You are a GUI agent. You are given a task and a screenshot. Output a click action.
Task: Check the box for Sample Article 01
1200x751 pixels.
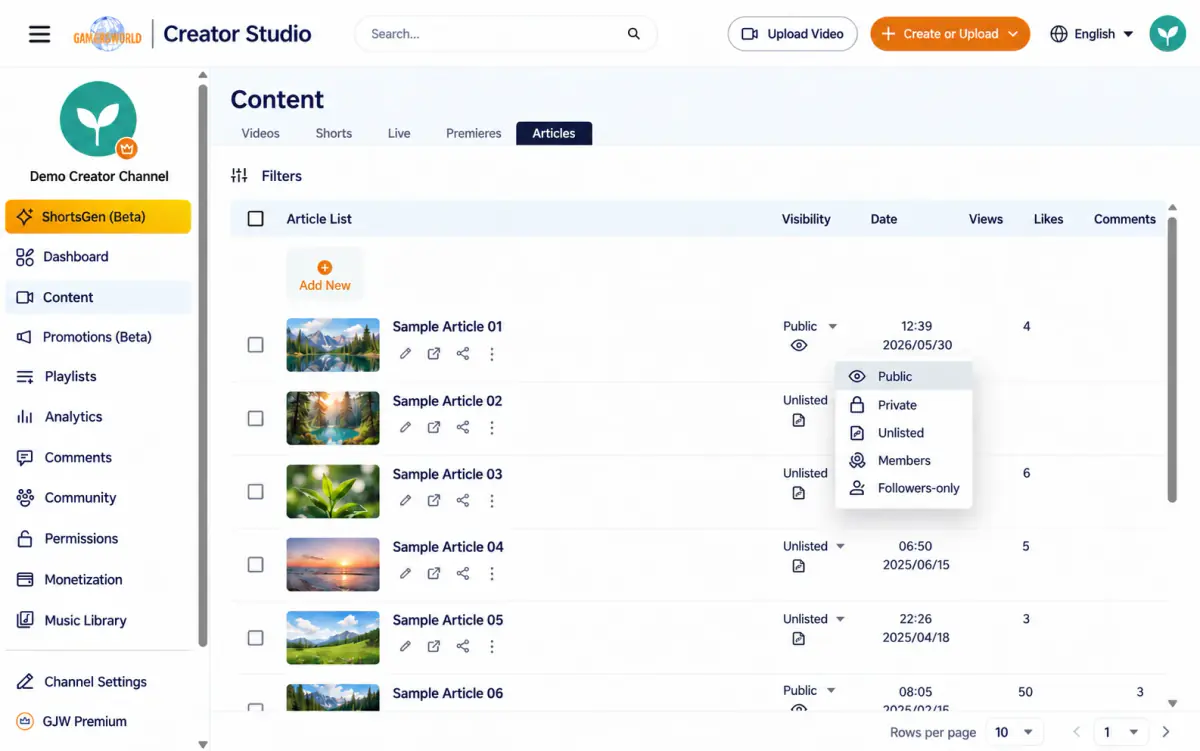coord(256,345)
